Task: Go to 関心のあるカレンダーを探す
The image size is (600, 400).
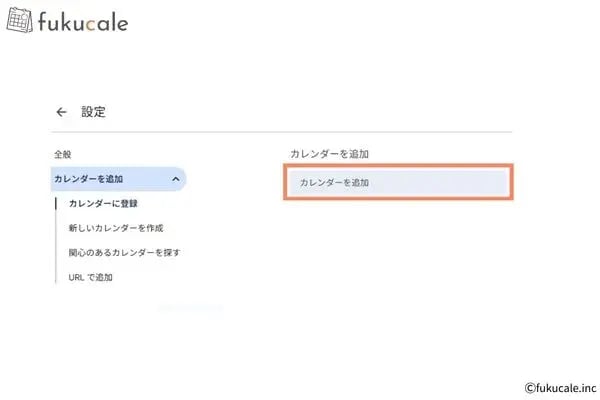Action: click(124, 252)
